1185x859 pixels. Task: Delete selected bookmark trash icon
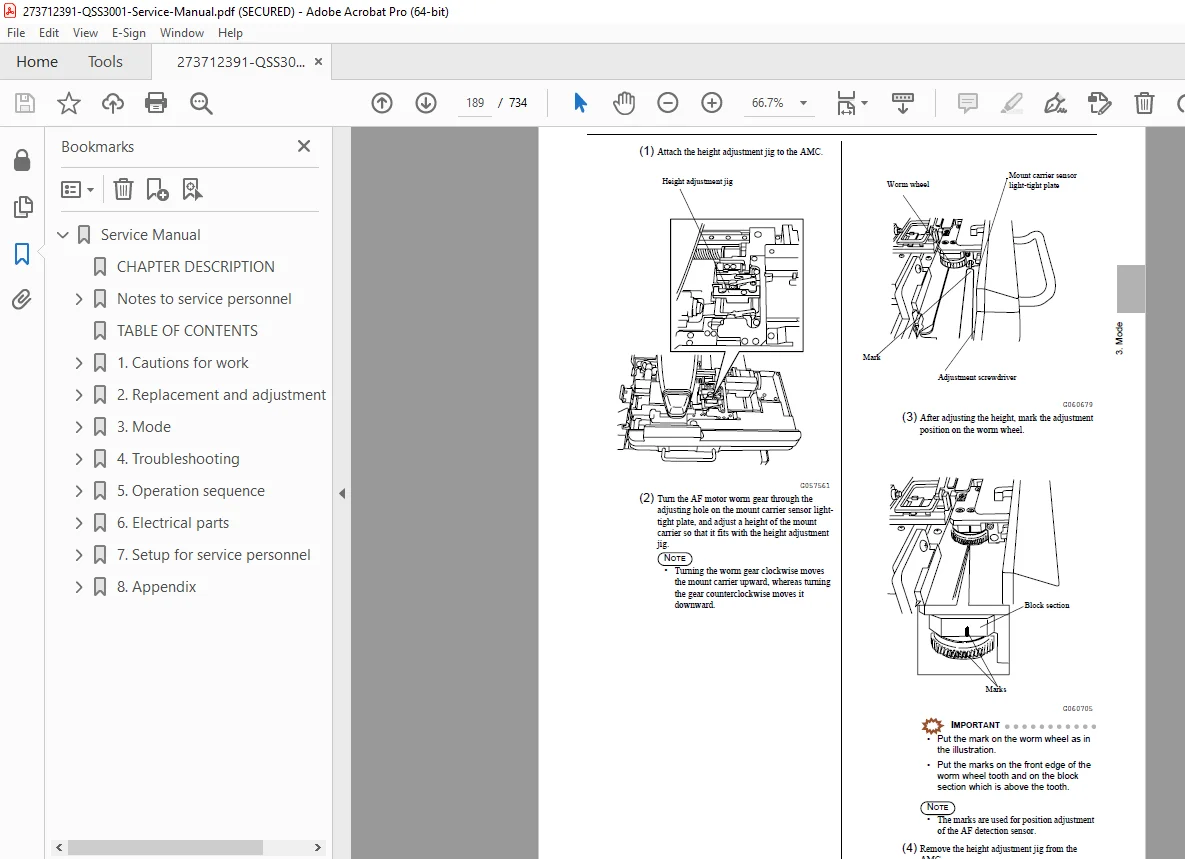pyautogui.click(x=123, y=189)
